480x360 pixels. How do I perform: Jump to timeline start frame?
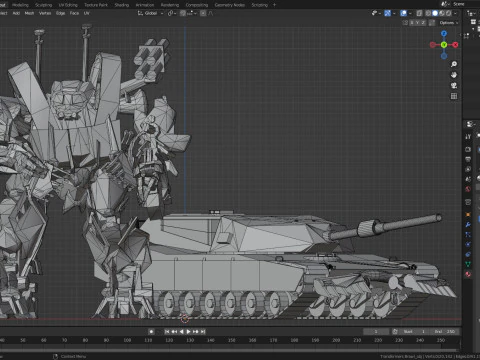167,332
